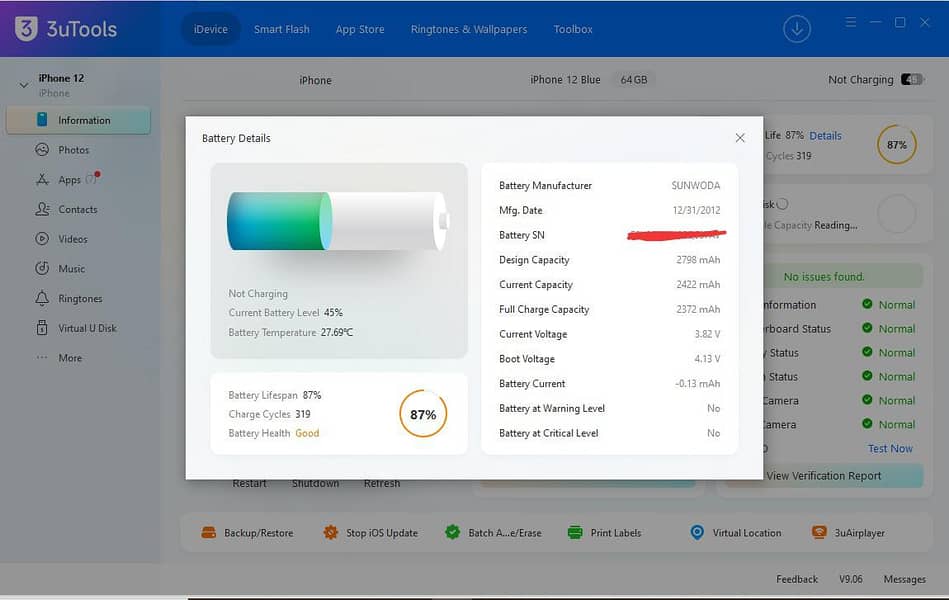Screen dimensions: 949x600
Task: Click the Test Now link
Action: tap(890, 449)
